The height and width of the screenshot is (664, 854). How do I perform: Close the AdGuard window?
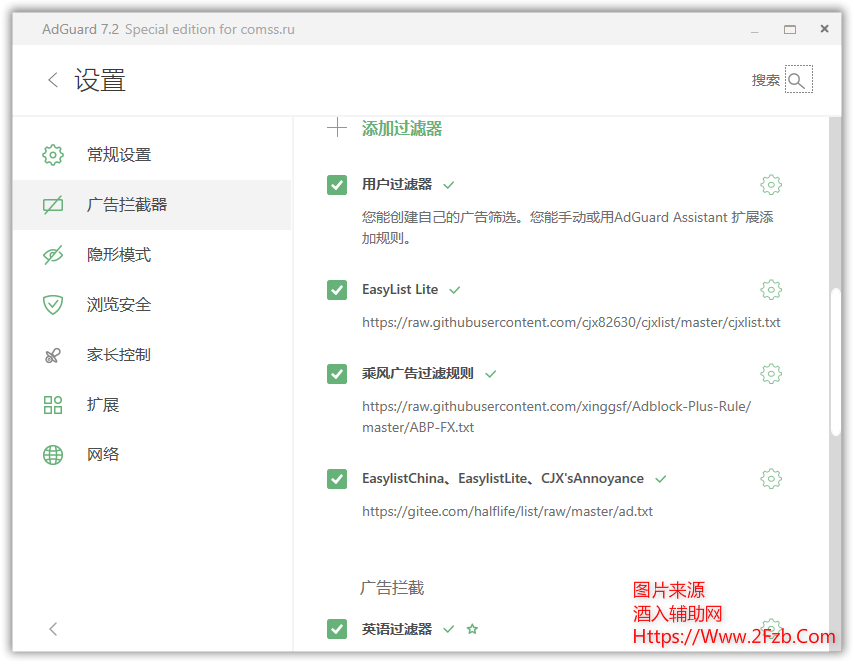point(825,29)
